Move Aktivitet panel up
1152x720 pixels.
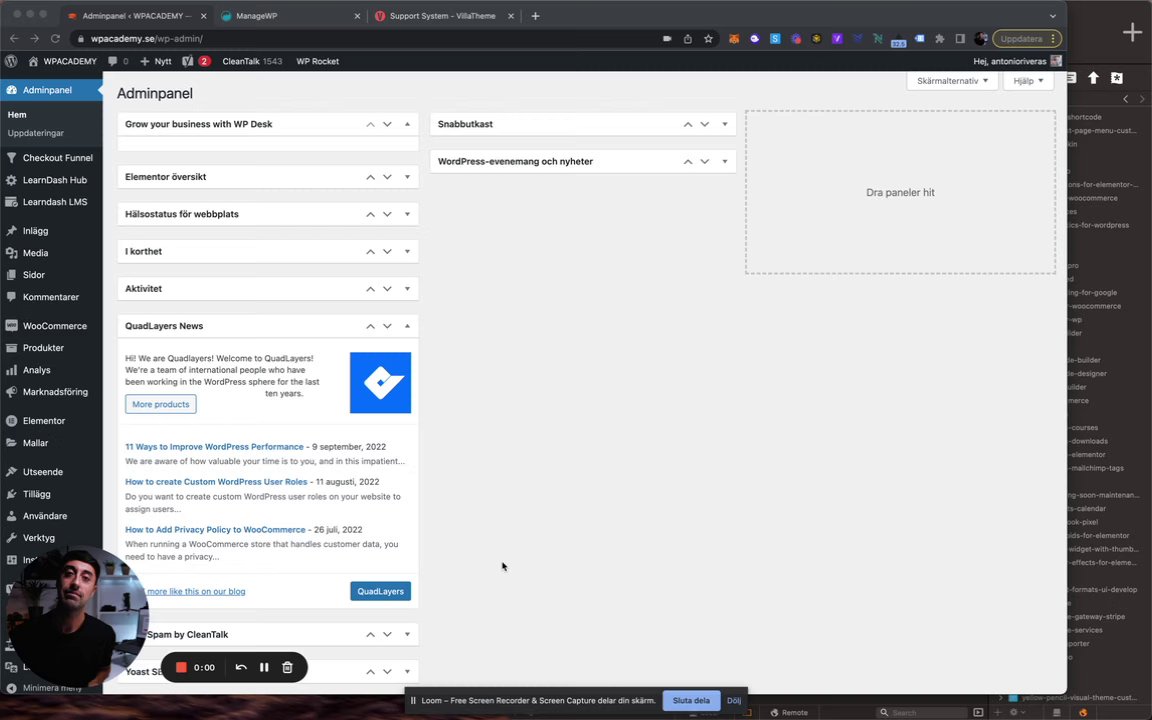(370, 289)
